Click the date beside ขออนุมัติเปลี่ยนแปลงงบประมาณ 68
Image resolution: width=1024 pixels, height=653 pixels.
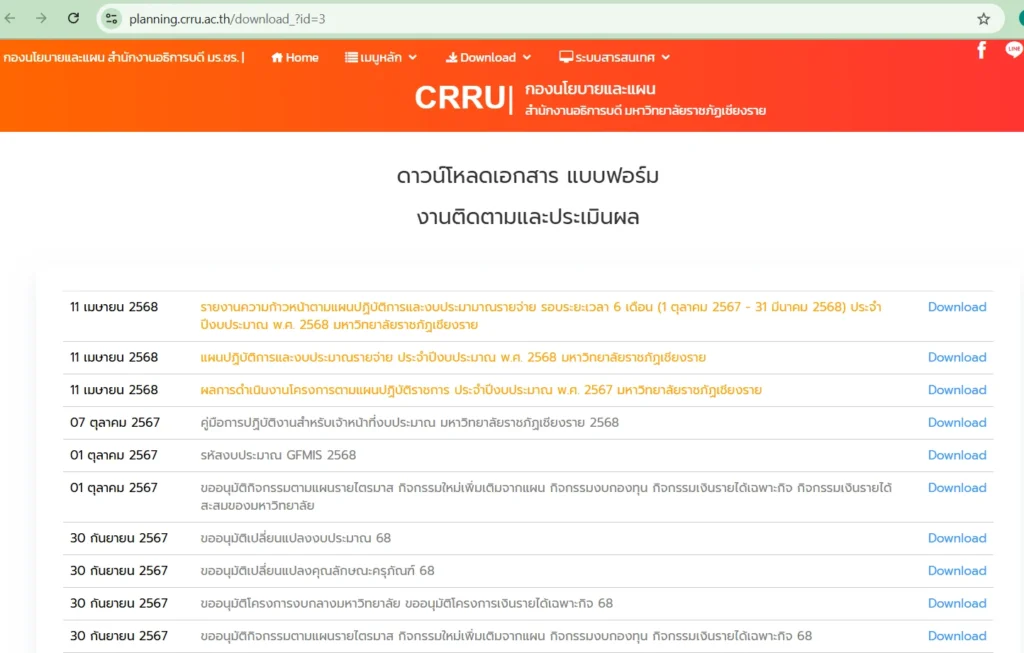point(119,538)
